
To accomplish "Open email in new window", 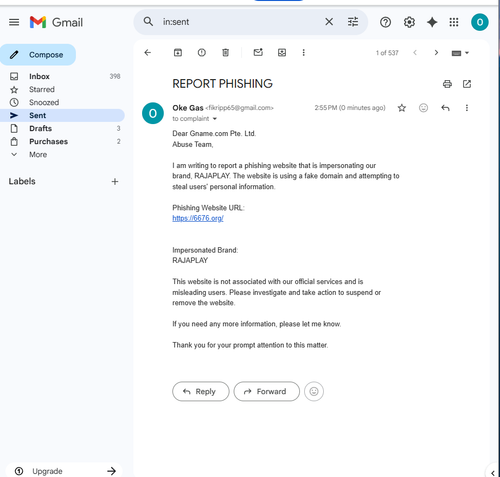I will (x=467, y=84).
